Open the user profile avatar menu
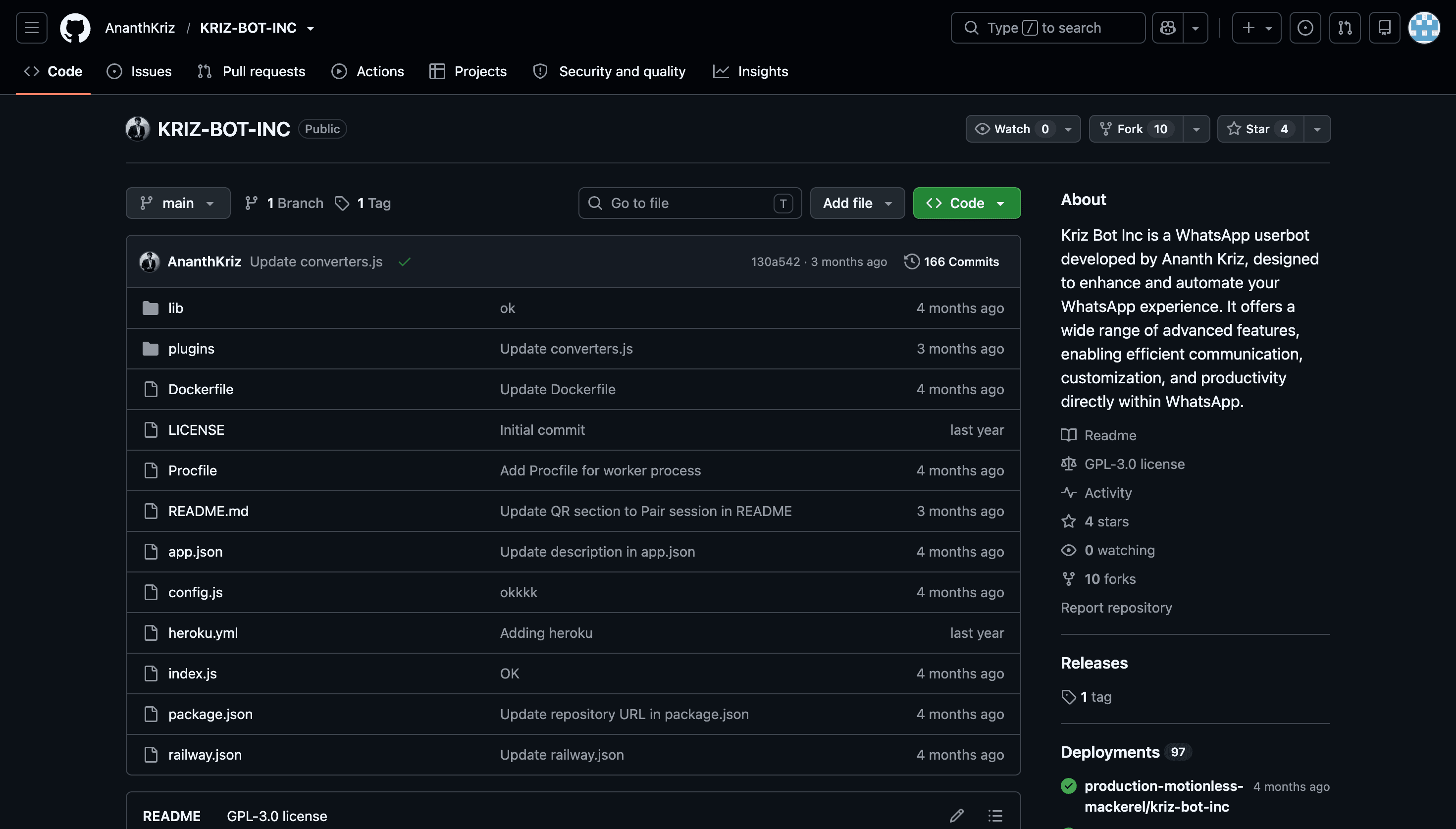 (1424, 28)
